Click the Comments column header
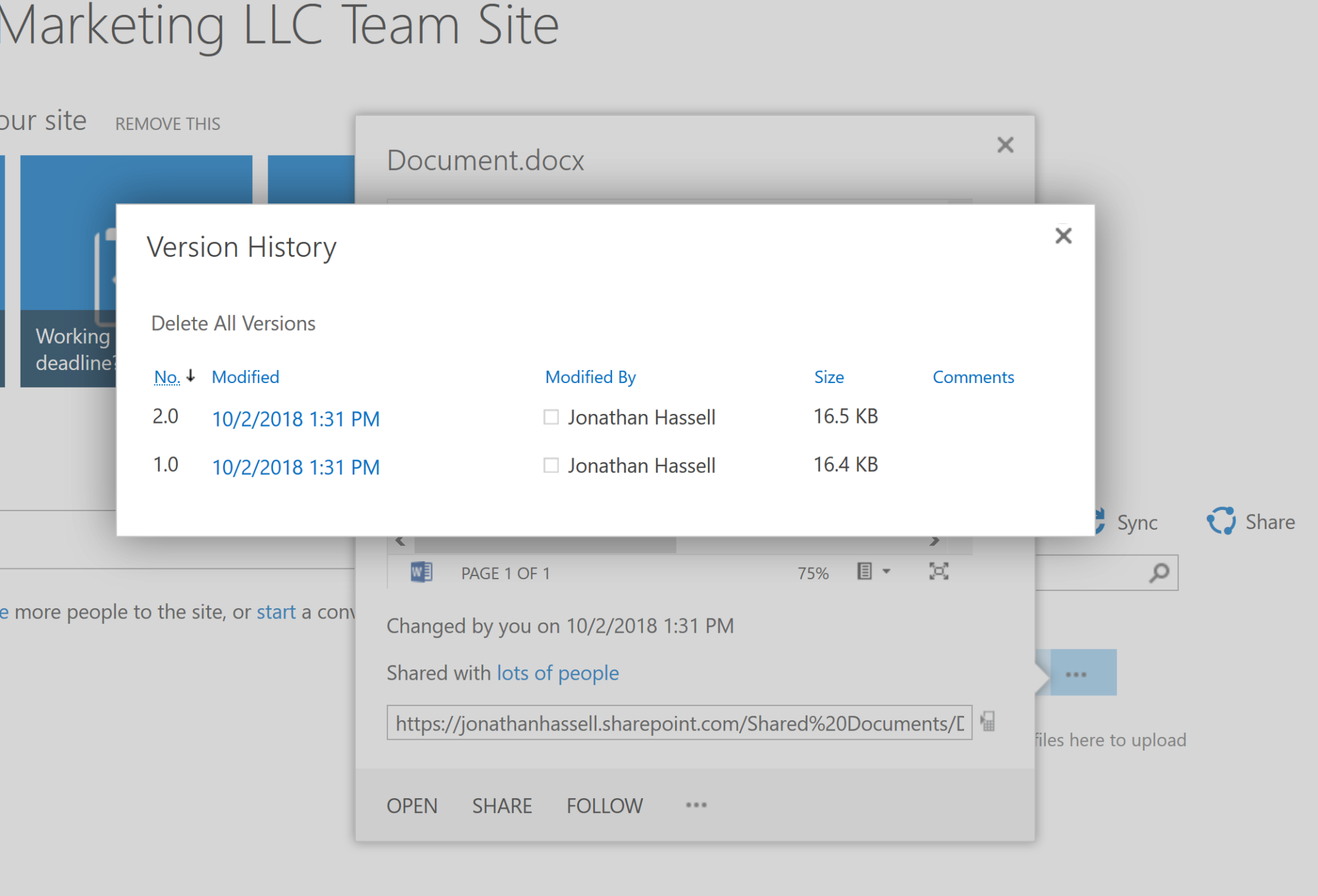1318x896 pixels. click(973, 377)
